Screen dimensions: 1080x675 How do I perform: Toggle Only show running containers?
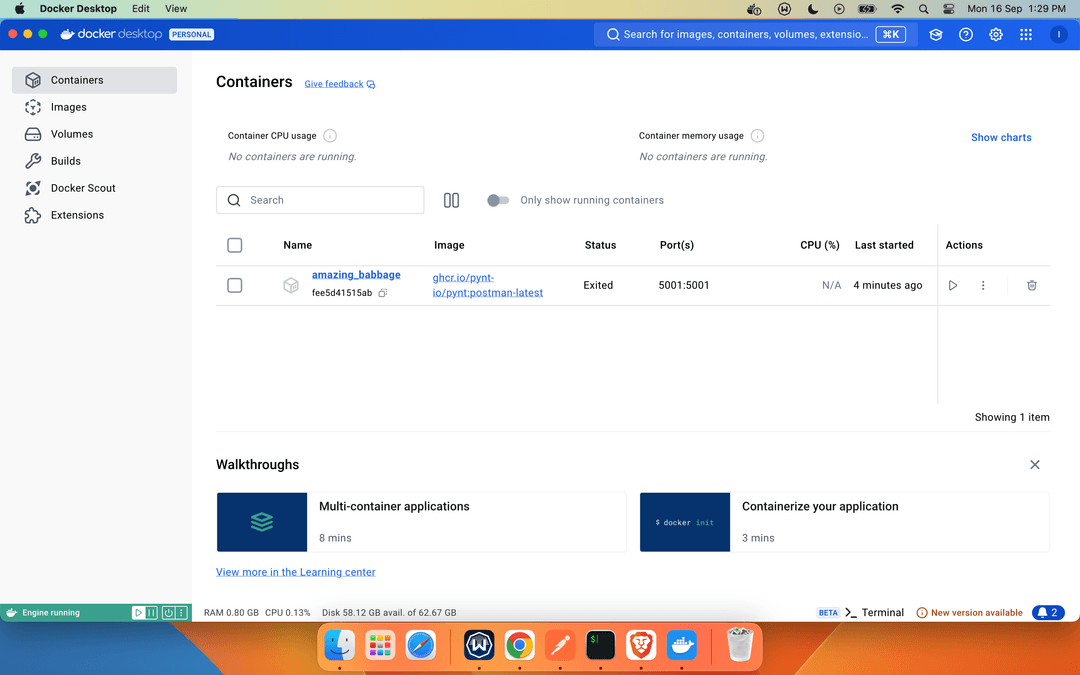[498, 200]
